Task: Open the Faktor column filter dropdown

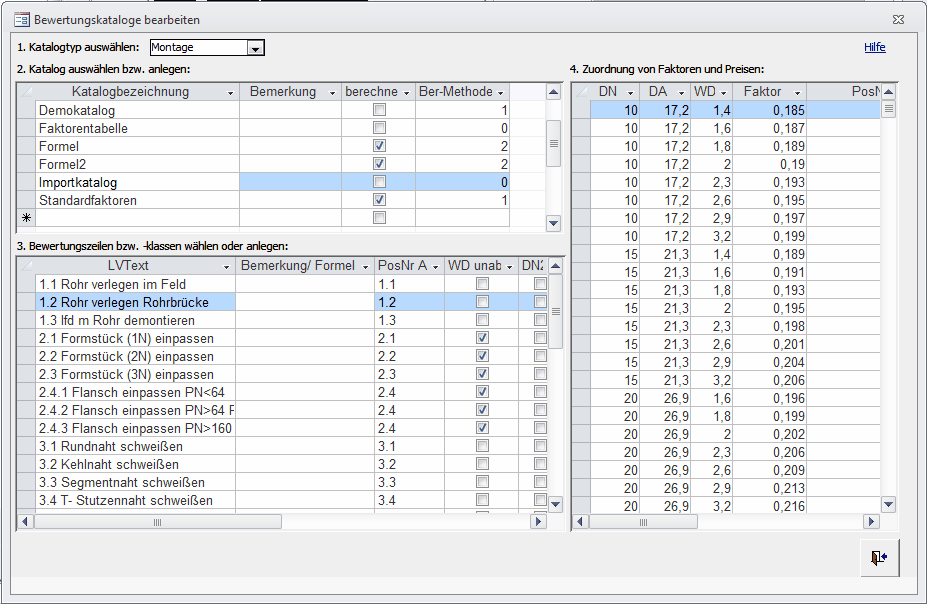Action: point(797,92)
